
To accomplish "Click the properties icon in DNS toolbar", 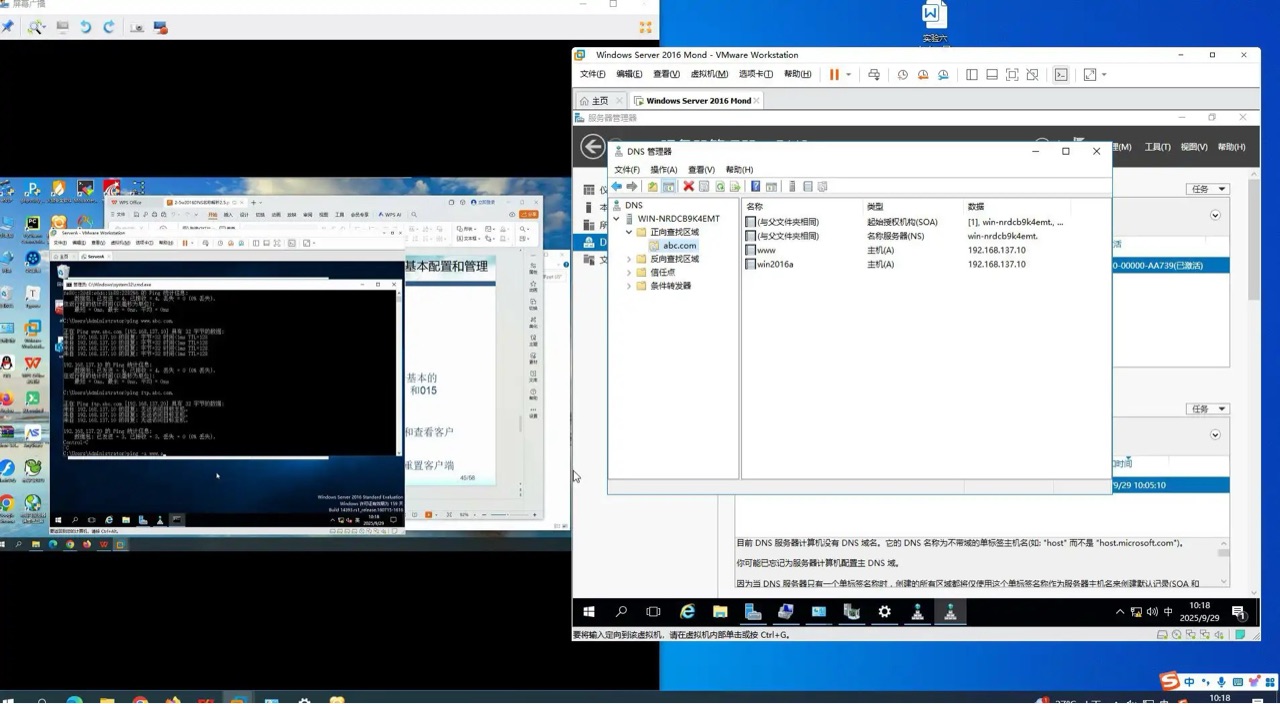I will pos(704,187).
